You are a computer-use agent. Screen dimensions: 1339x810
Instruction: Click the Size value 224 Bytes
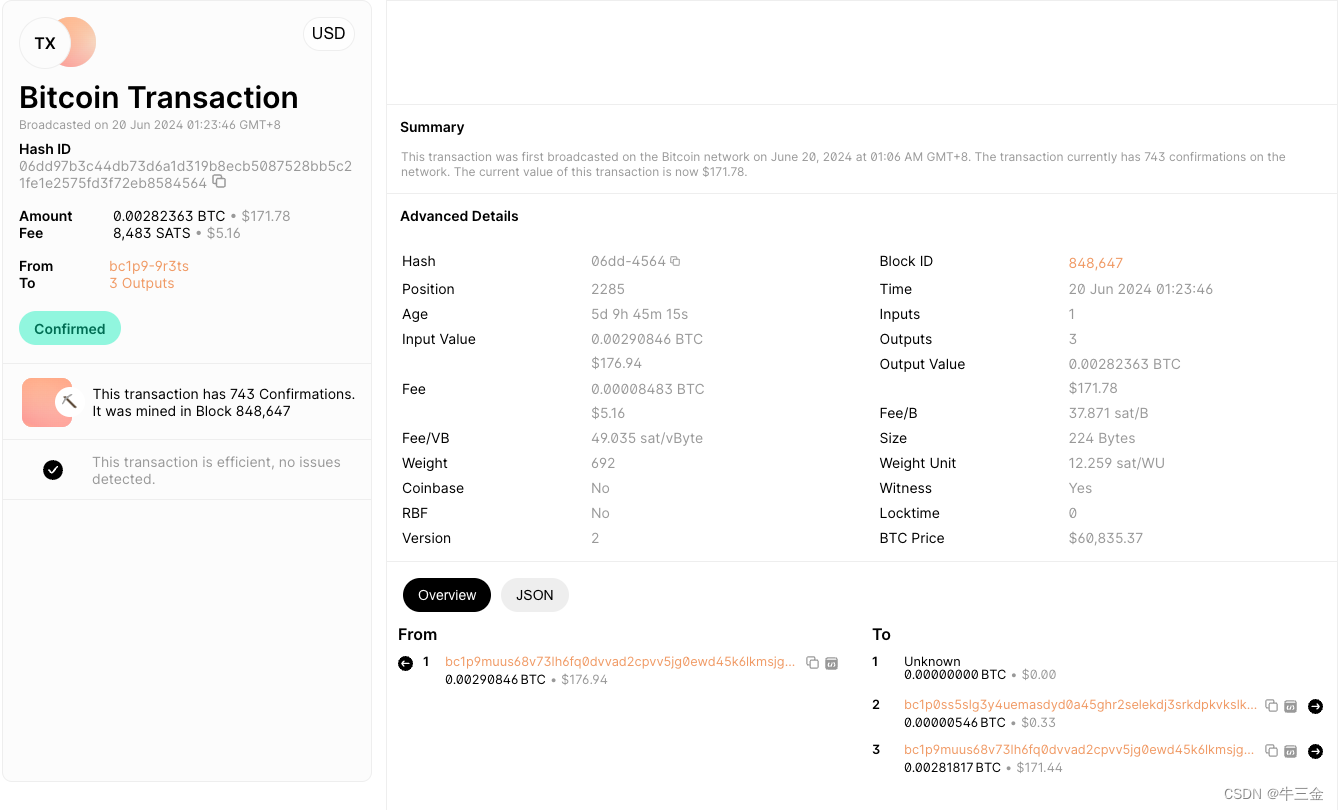coord(1102,438)
